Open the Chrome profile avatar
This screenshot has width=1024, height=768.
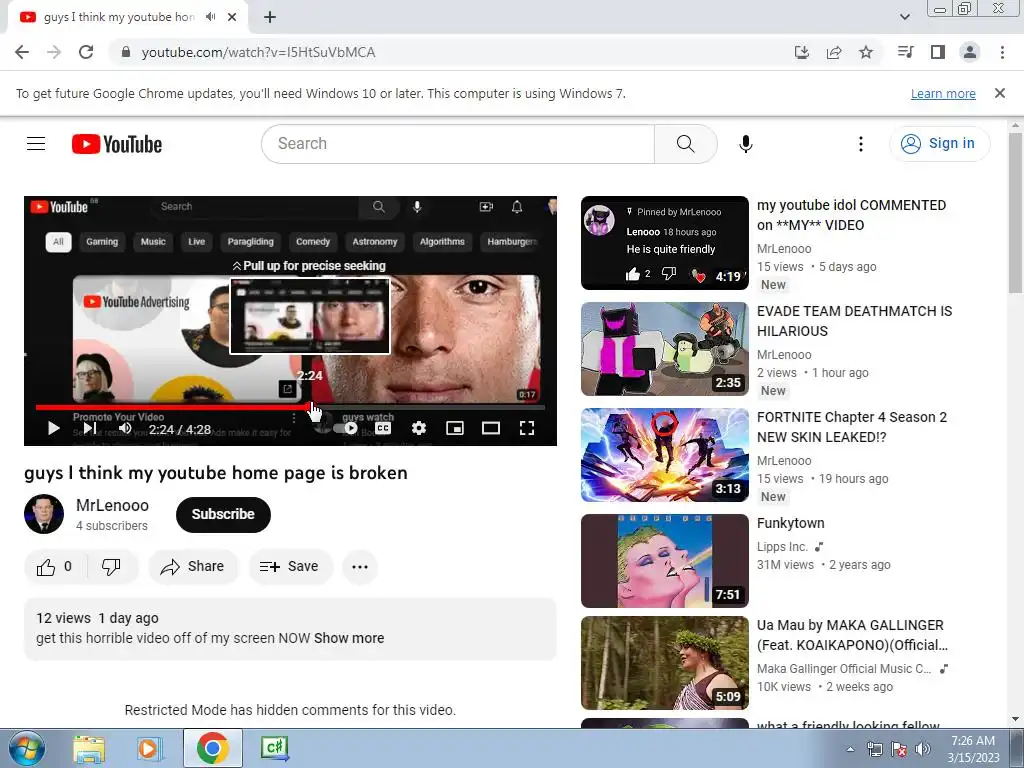970,52
